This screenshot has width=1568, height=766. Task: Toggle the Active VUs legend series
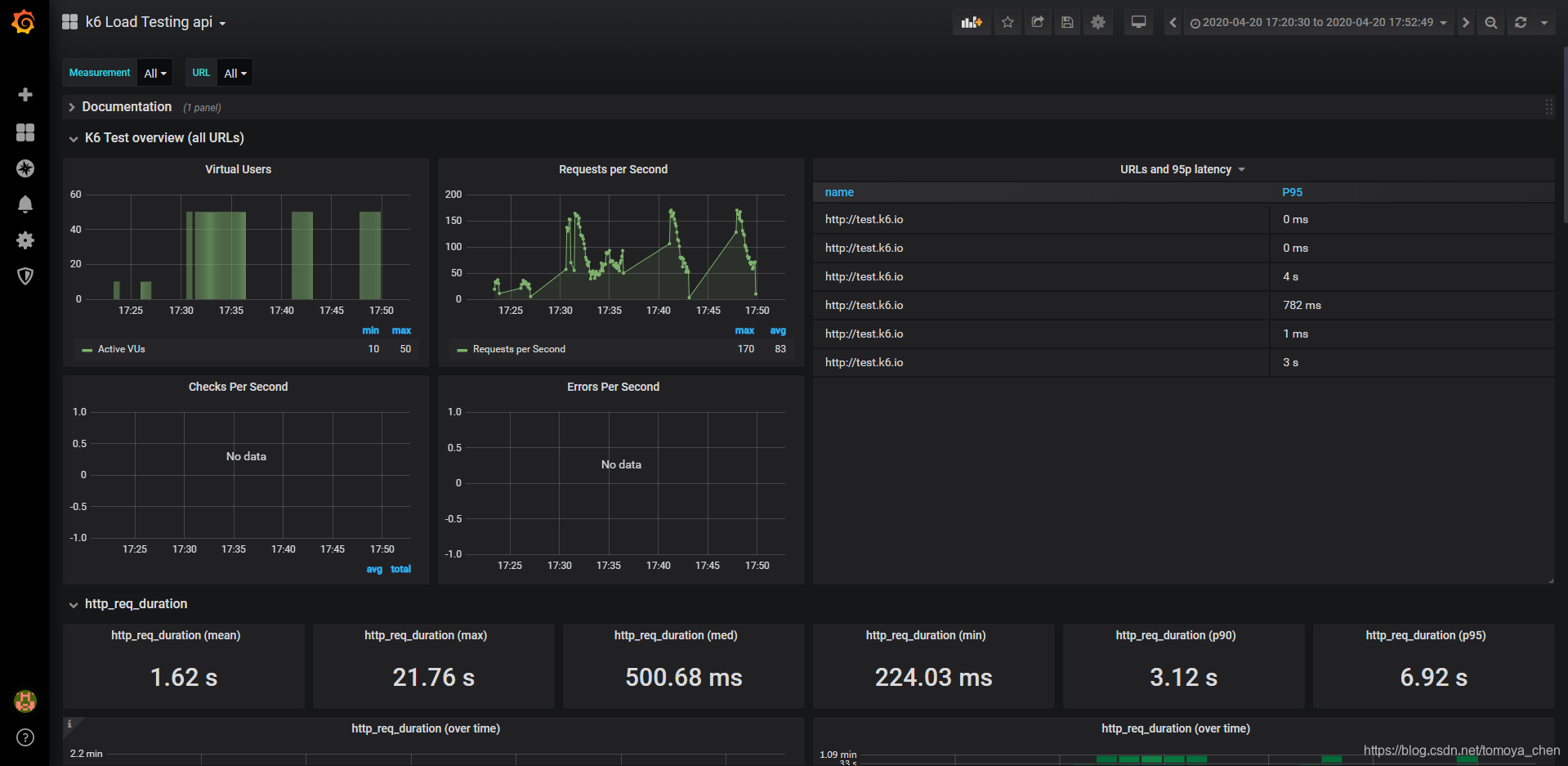pos(121,349)
